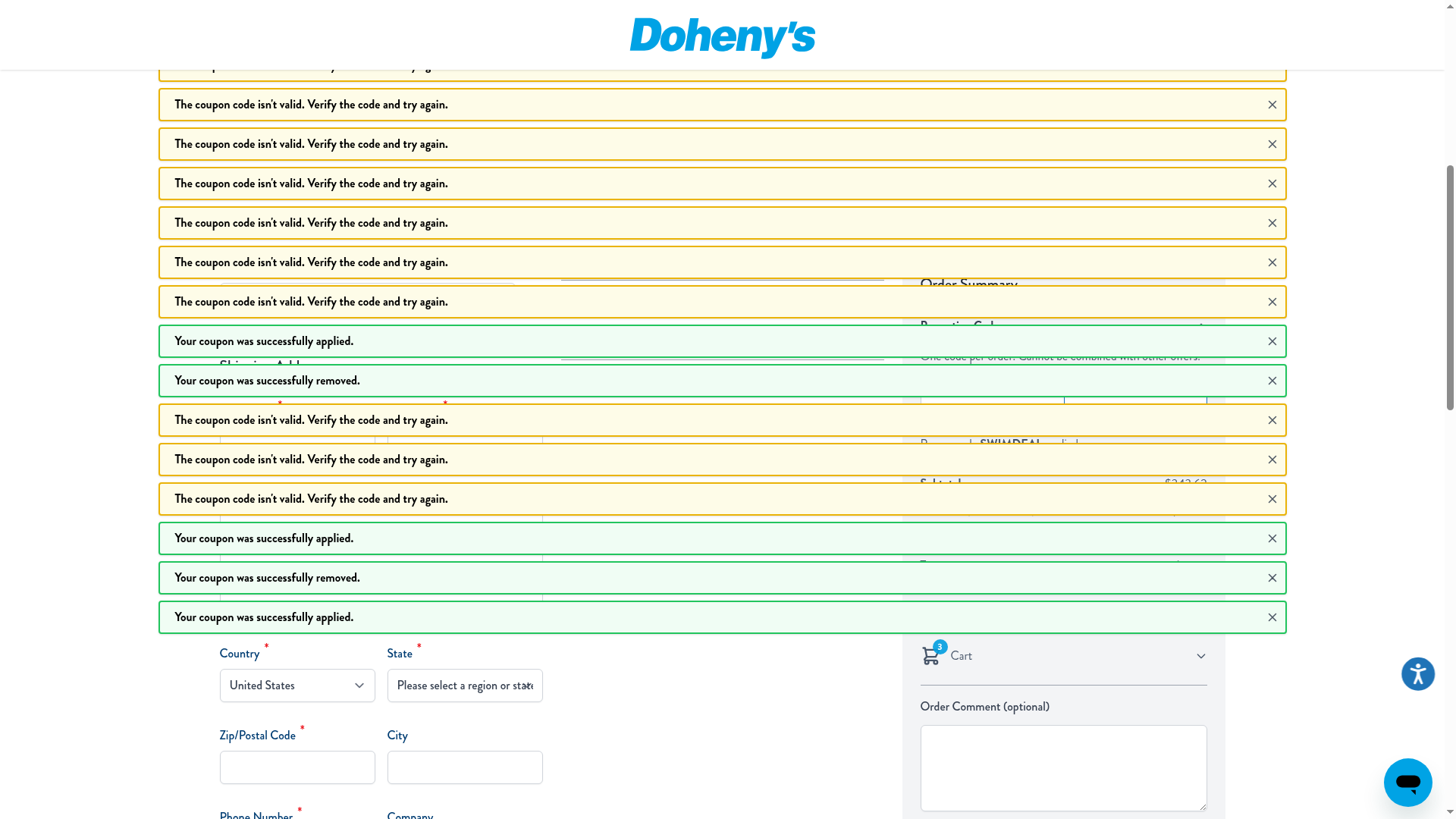Click the 'successfully applied' message text in the middle green notification
The width and height of the screenshot is (1456, 819).
[264, 538]
